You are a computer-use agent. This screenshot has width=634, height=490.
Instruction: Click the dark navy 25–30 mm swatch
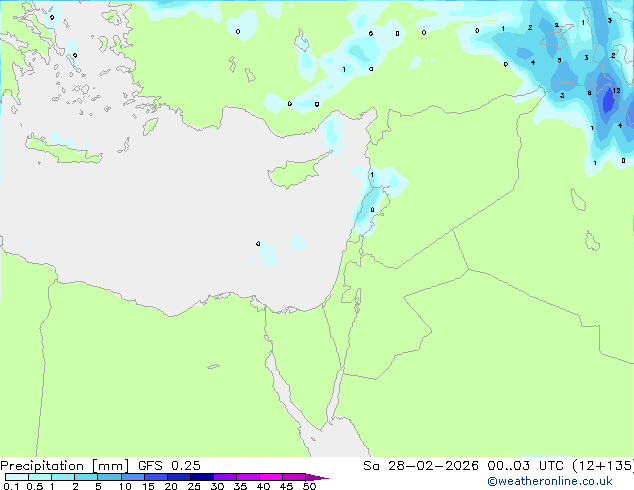click(201, 477)
